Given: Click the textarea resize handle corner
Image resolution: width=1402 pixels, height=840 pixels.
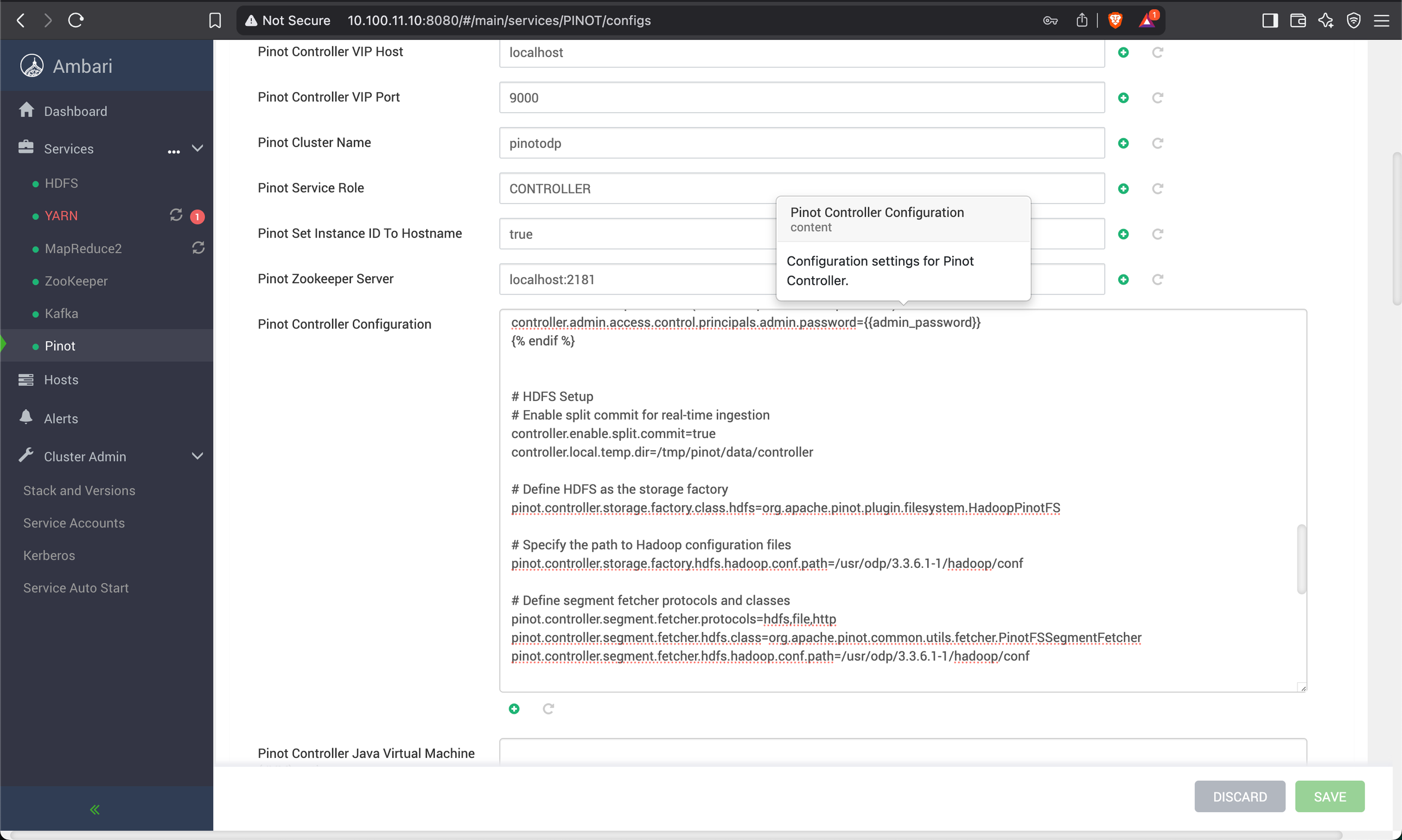Looking at the screenshot, I should click(1302, 687).
